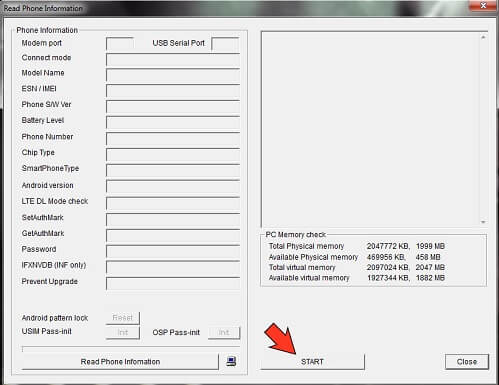Image resolution: width=499 pixels, height=385 pixels.
Task: Click the Phone S/W Ver field
Action: pos(173,106)
